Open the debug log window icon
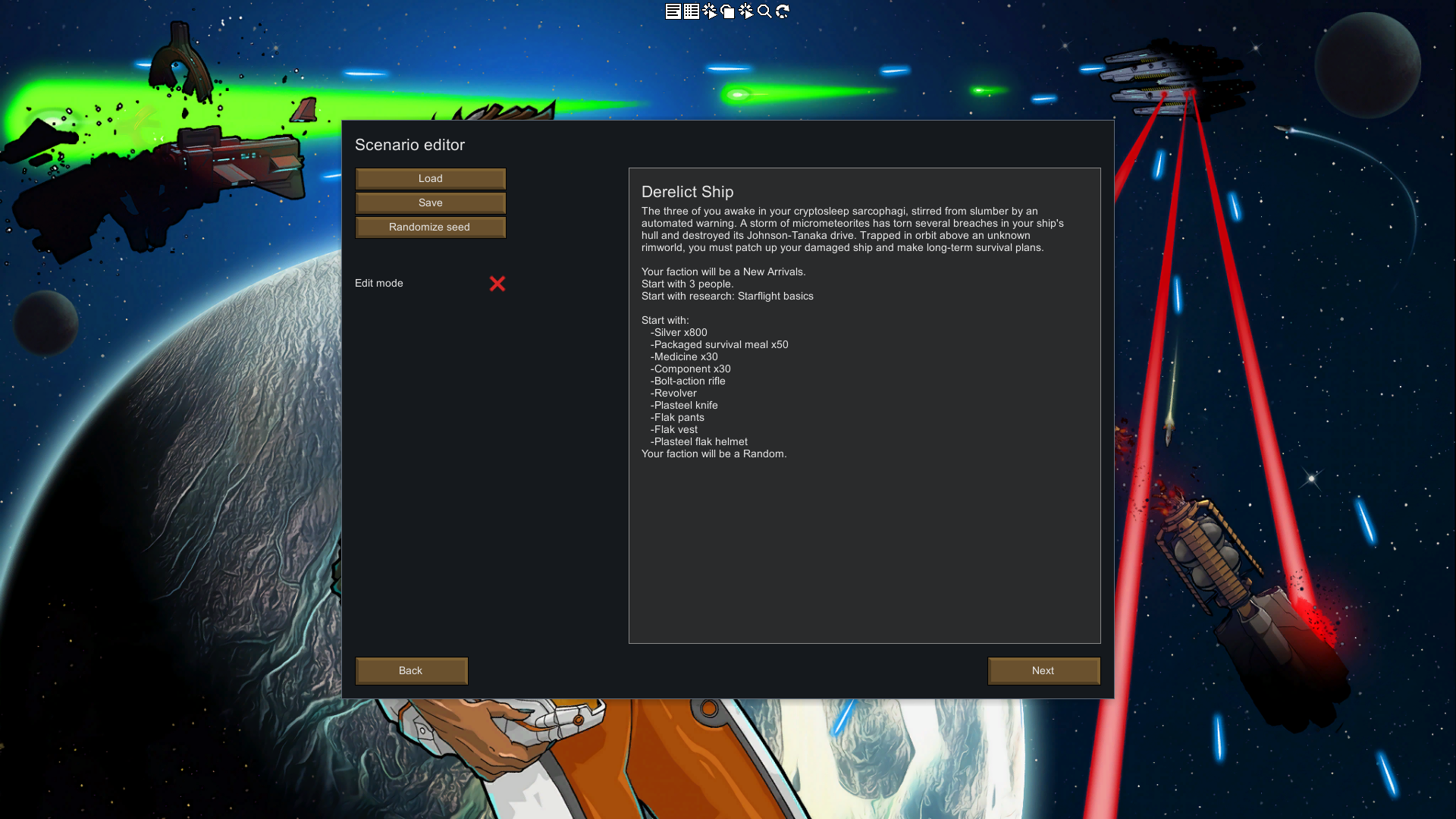The image size is (1456, 819). [x=673, y=11]
